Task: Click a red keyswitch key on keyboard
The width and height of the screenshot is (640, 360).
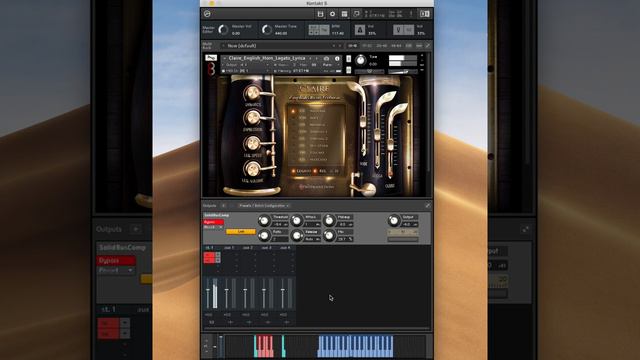Action: (264, 346)
